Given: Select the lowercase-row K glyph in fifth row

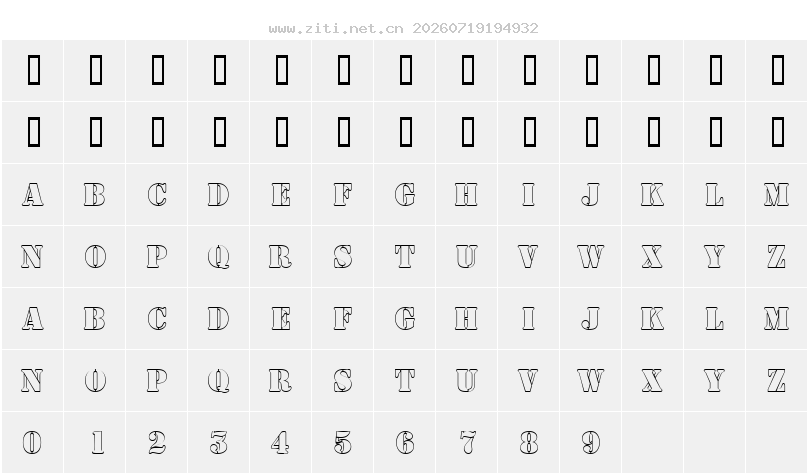Looking at the screenshot, I should point(652,318).
